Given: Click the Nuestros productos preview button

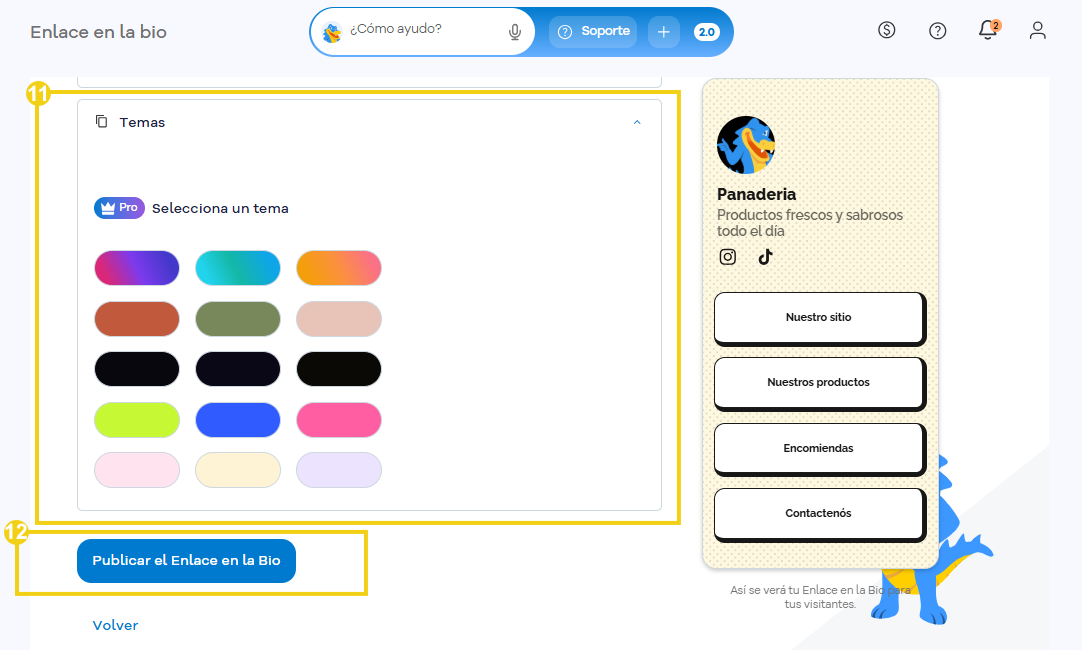Looking at the screenshot, I should click(819, 383).
